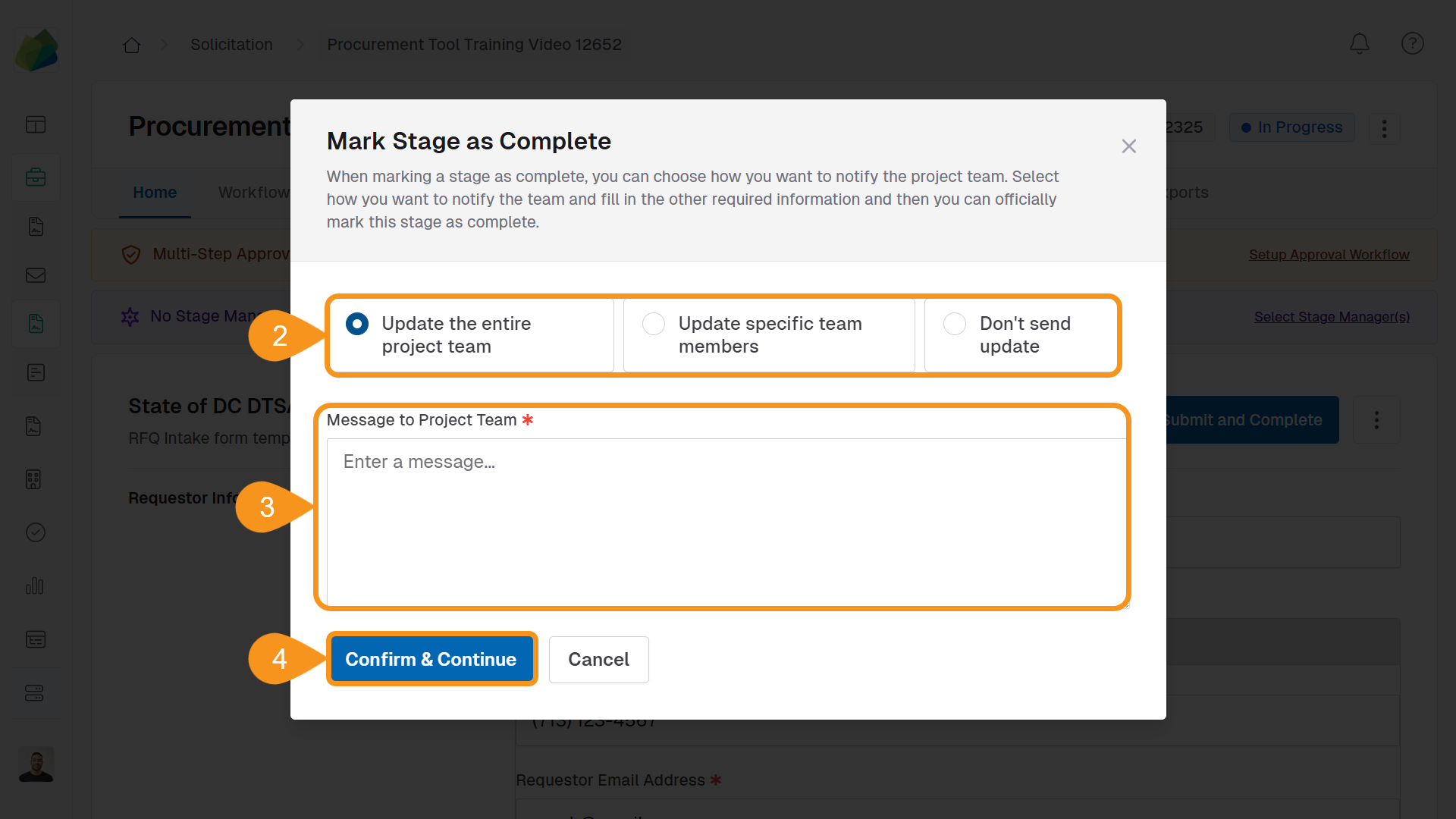1456x819 pixels.
Task: Select Don't send update option
Action: click(x=955, y=324)
